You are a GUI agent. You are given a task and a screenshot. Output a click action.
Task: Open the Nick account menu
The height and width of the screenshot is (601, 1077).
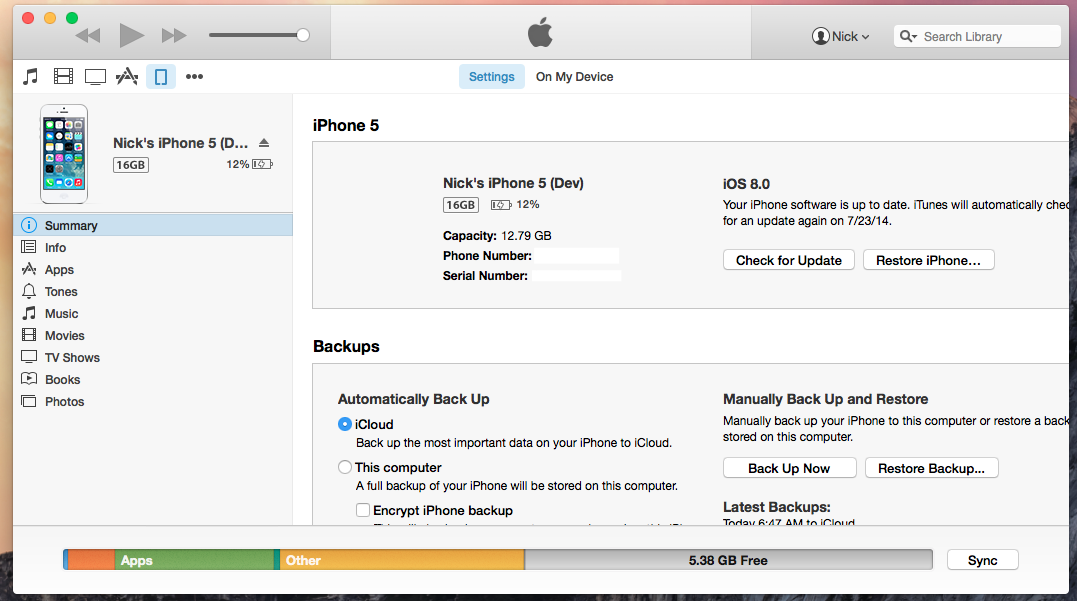point(840,36)
